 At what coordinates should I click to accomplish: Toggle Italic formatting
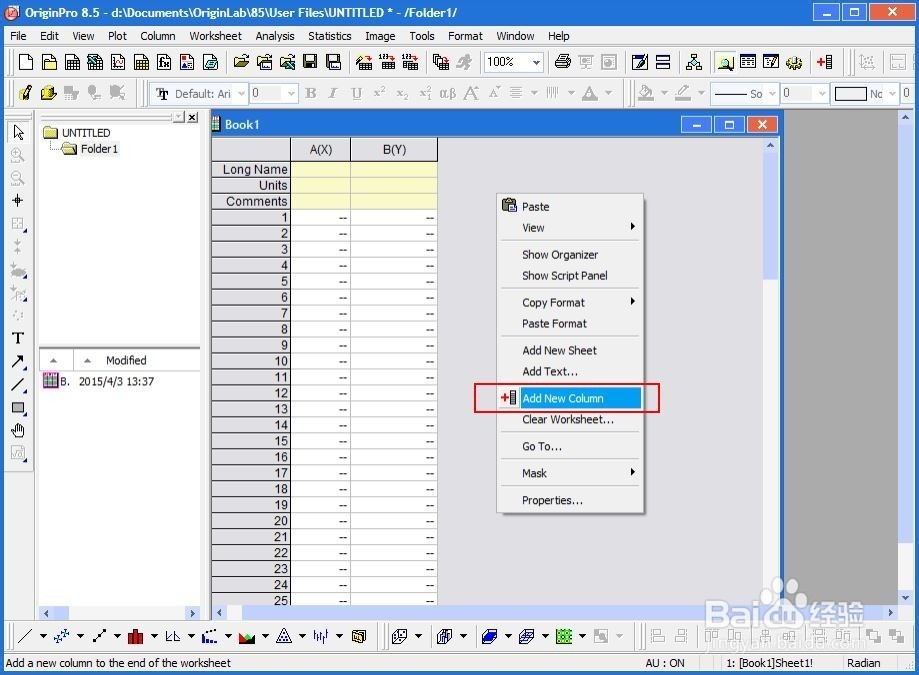333,93
